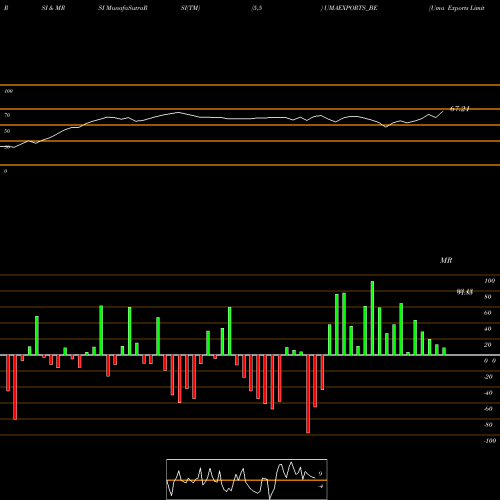
Task: Click the RSI axis label 100 on the left
Action: tap(8, 91)
